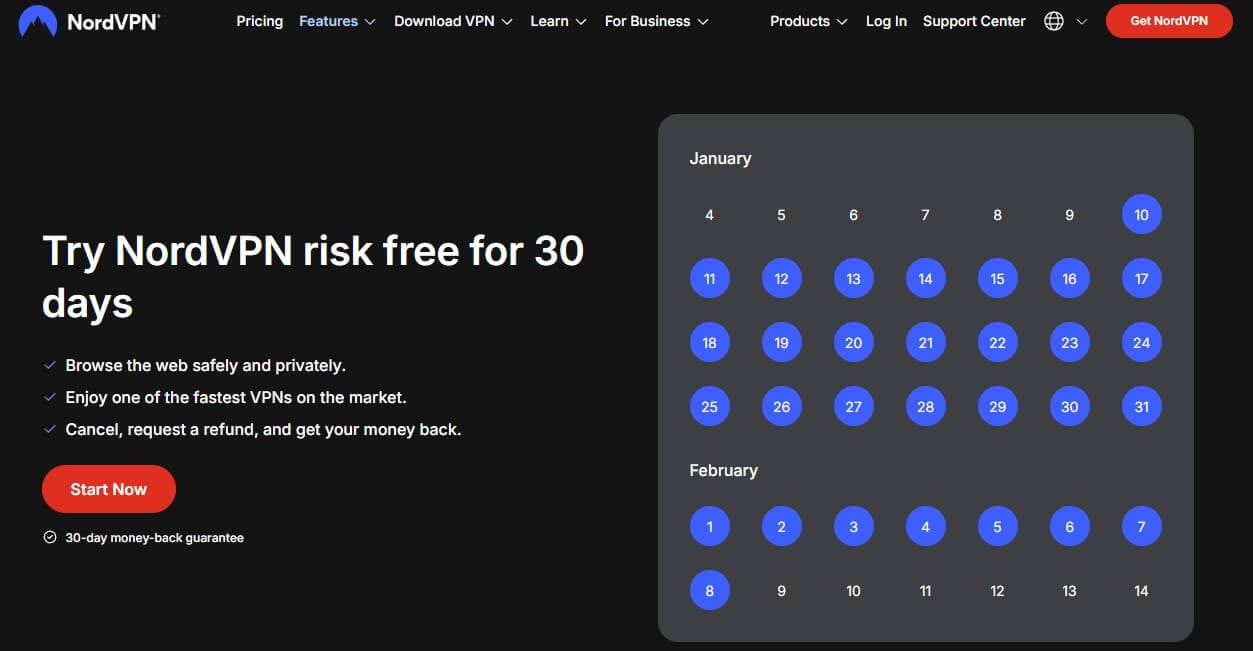This screenshot has height=651, width=1253.
Task: Select January 10 on the calendar
Action: point(1141,214)
